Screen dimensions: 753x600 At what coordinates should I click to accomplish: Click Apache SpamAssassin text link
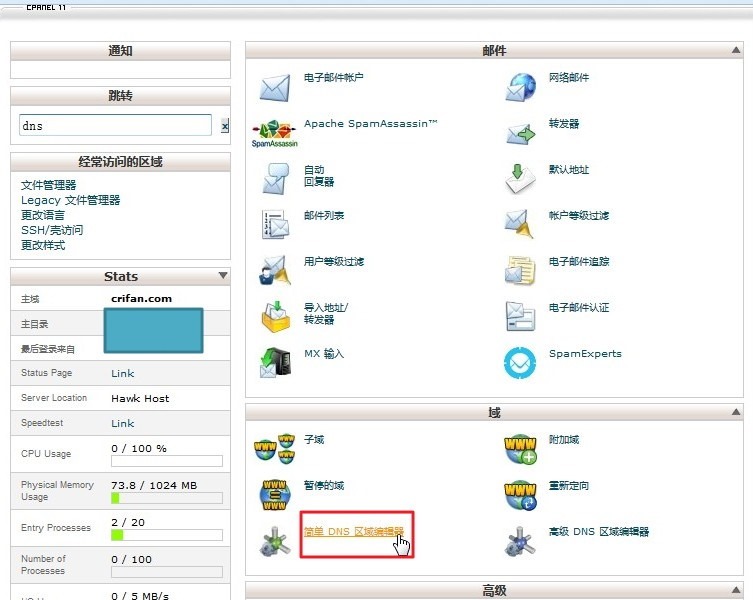pos(371,123)
